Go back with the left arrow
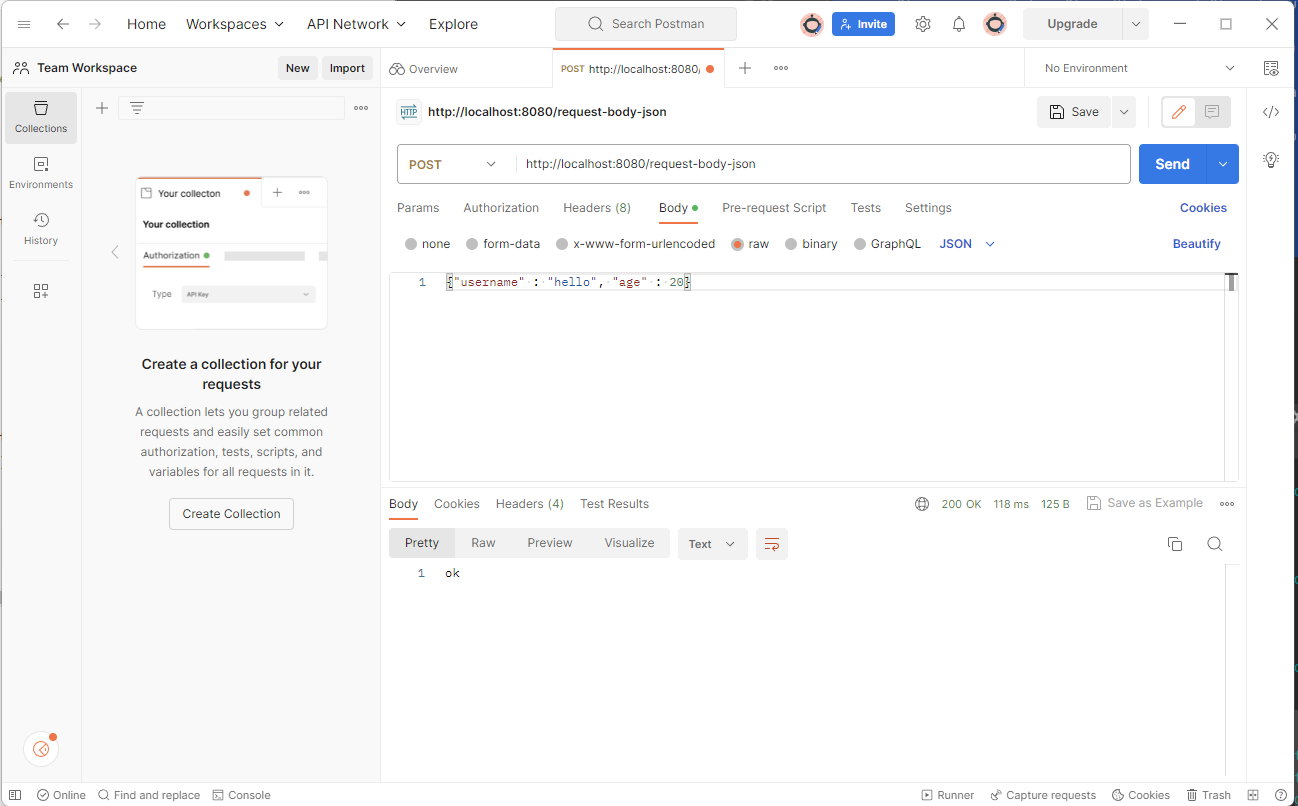 point(63,24)
